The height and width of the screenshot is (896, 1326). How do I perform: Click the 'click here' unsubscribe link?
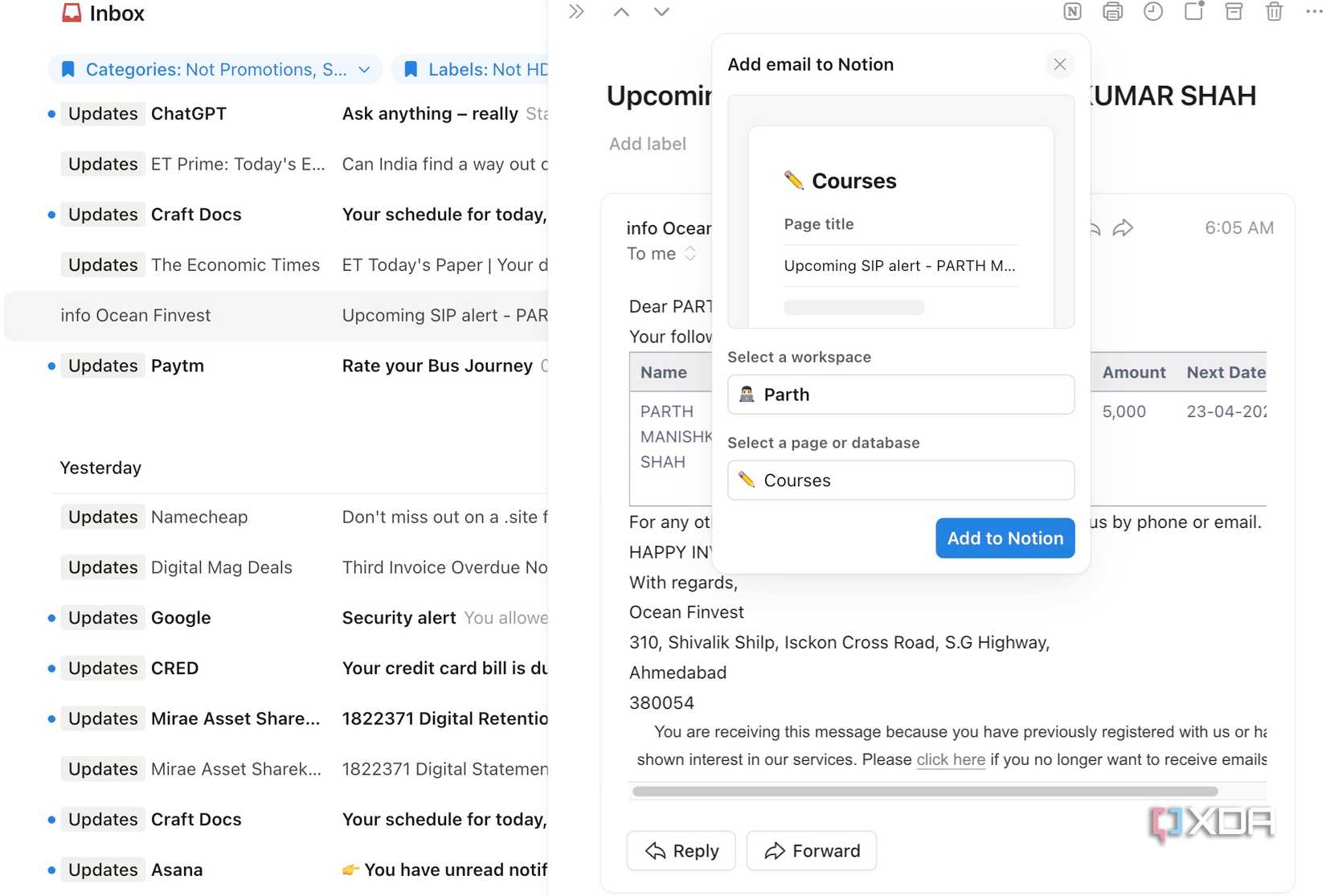[951, 759]
